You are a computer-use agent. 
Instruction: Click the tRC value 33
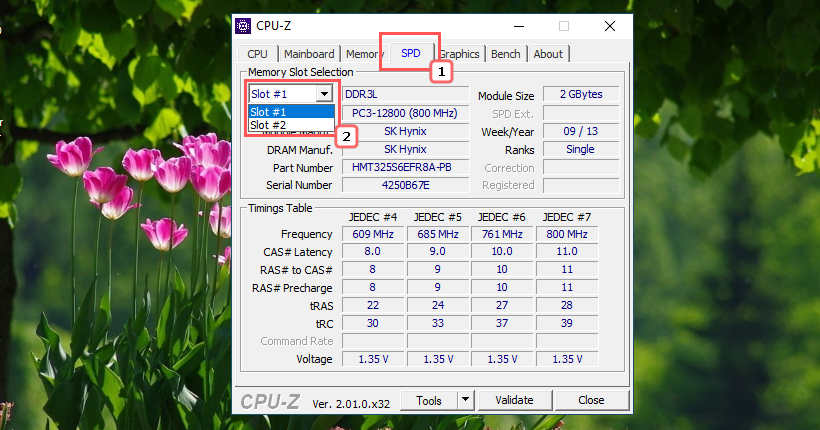[438, 323]
